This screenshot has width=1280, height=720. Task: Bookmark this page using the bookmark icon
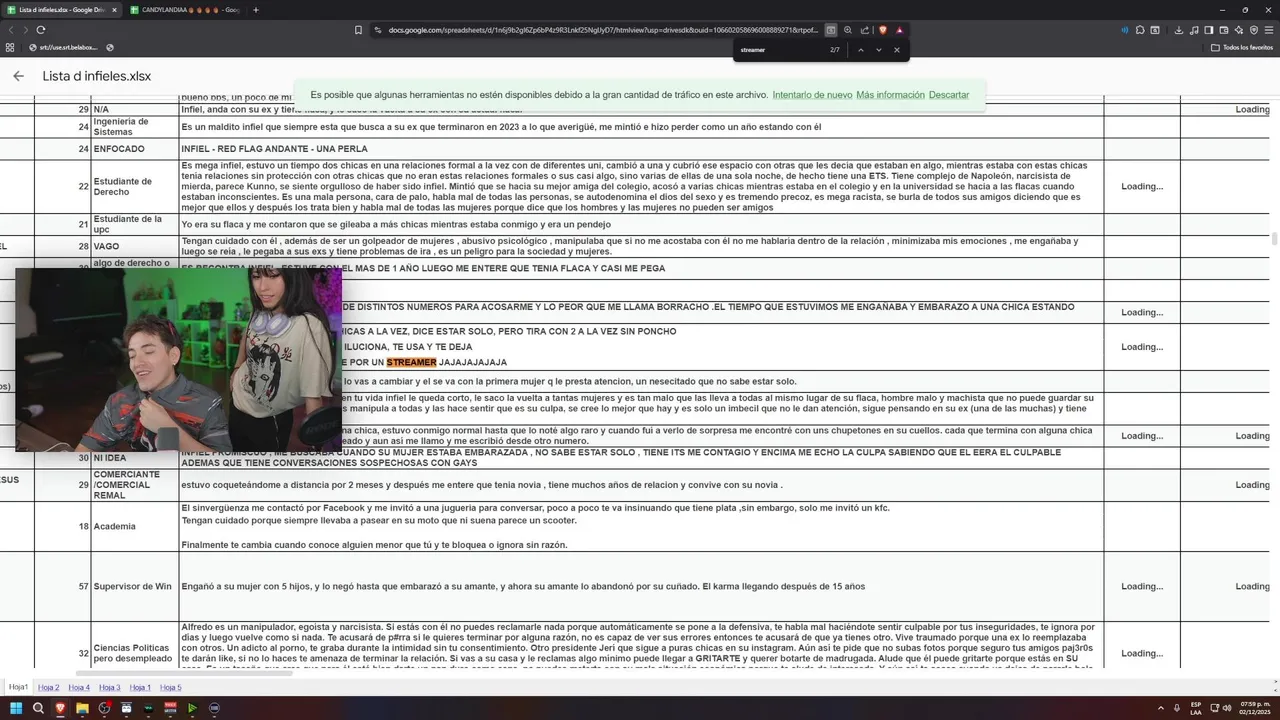click(358, 30)
